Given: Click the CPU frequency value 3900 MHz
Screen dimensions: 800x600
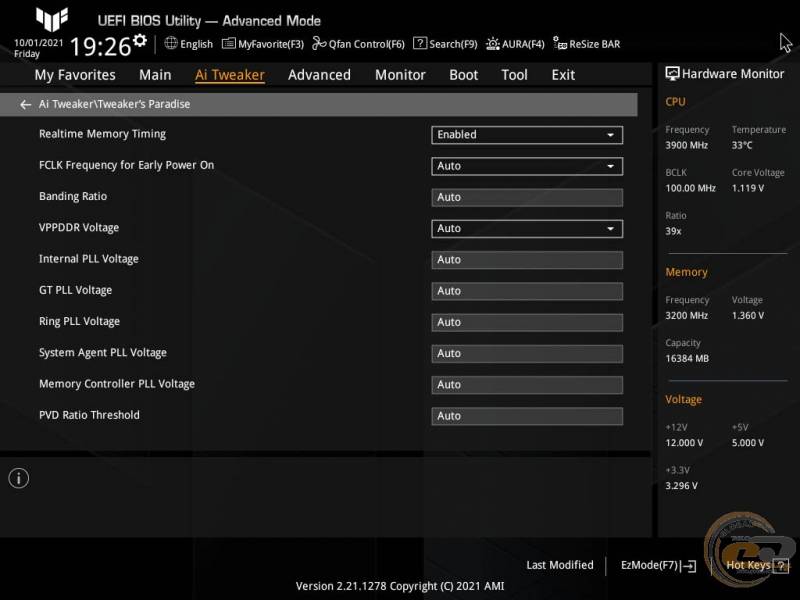Looking at the screenshot, I should 687,145.
